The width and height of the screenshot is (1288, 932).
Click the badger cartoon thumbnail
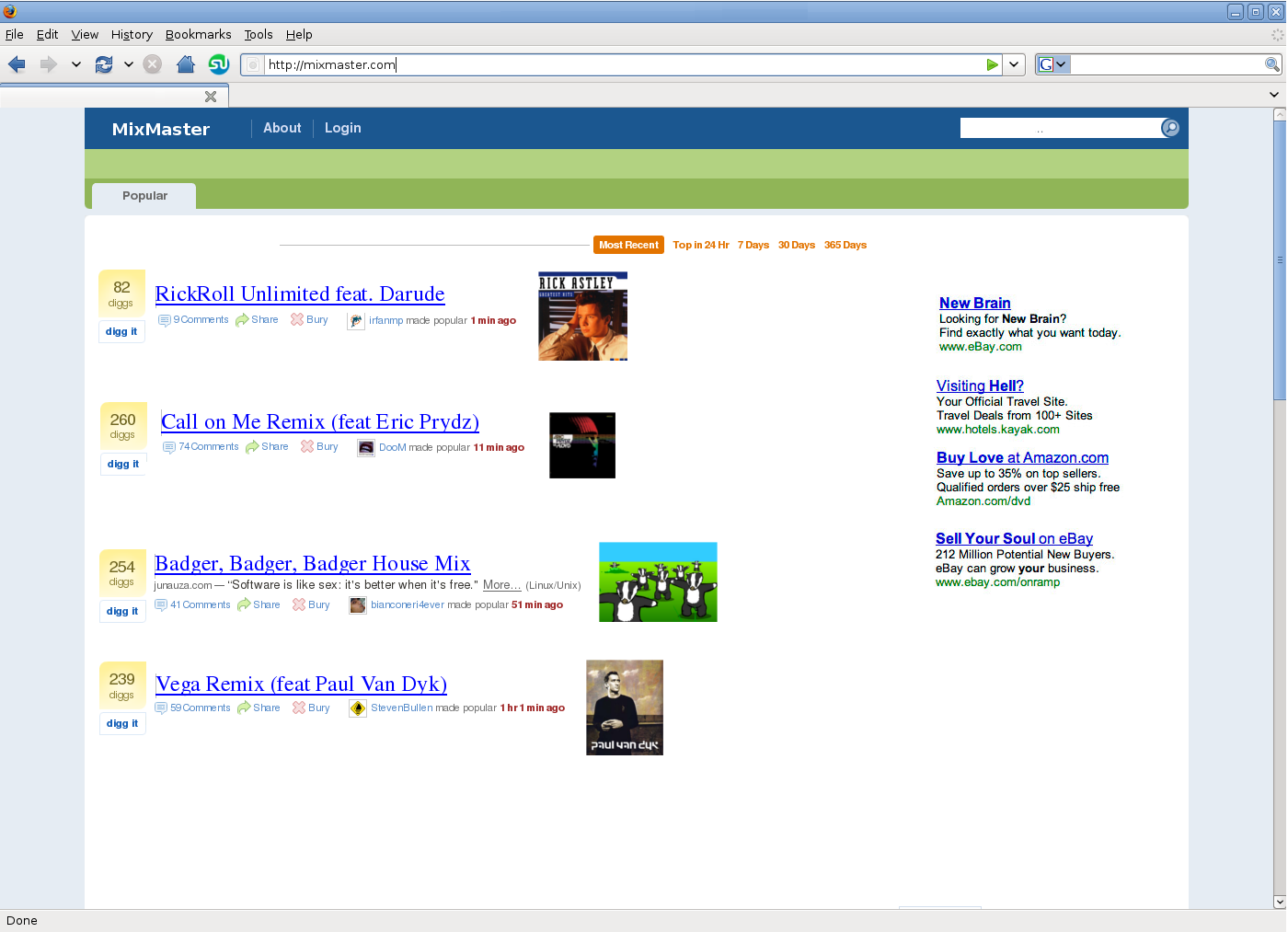658,581
